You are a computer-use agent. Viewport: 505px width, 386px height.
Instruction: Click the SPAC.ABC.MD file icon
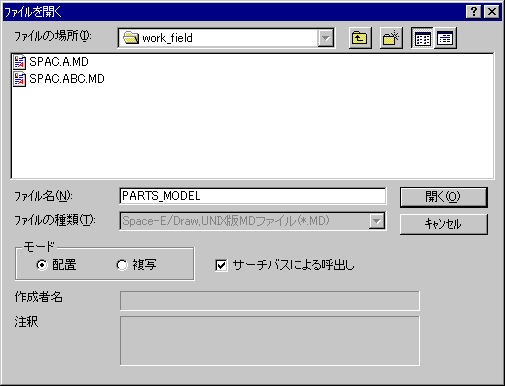point(19,79)
